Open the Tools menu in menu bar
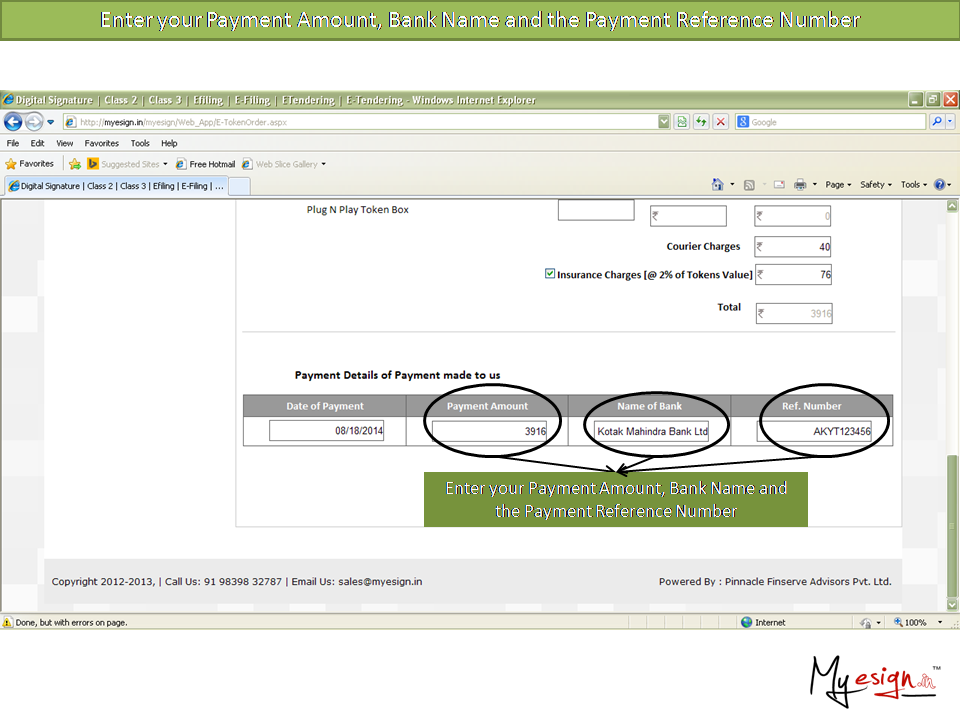Viewport: 960px width, 720px height. [140, 143]
